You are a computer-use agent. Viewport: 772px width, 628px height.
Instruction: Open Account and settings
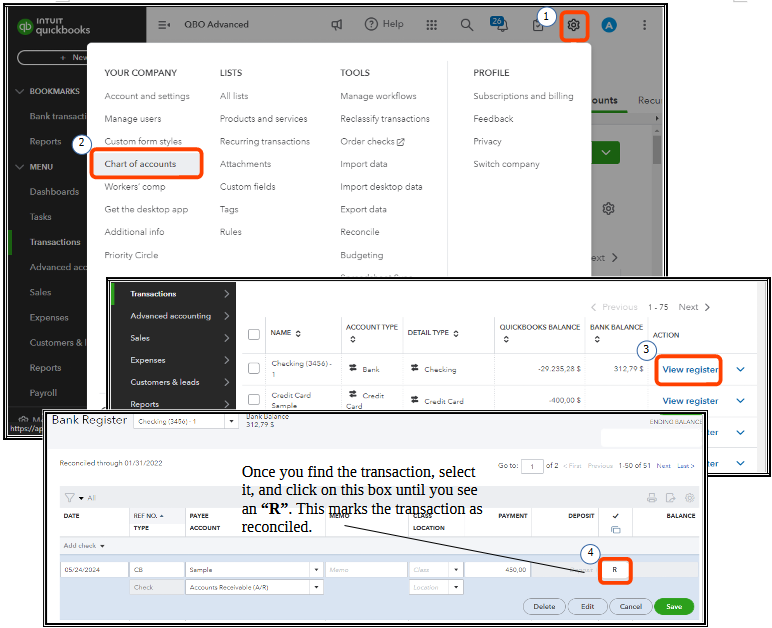(x=147, y=96)
